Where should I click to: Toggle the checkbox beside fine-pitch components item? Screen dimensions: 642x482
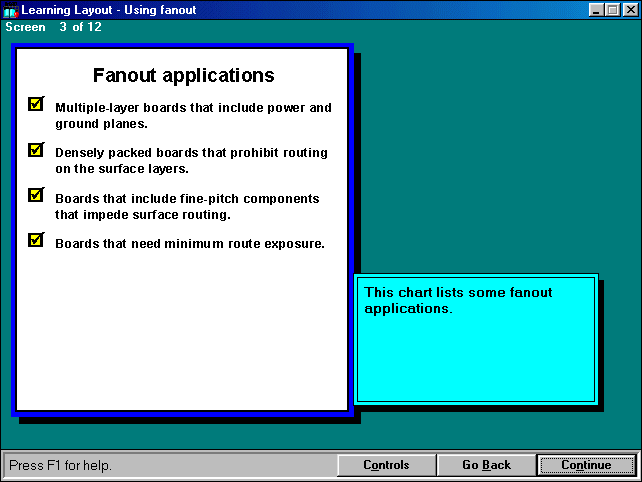pos(36,195)
